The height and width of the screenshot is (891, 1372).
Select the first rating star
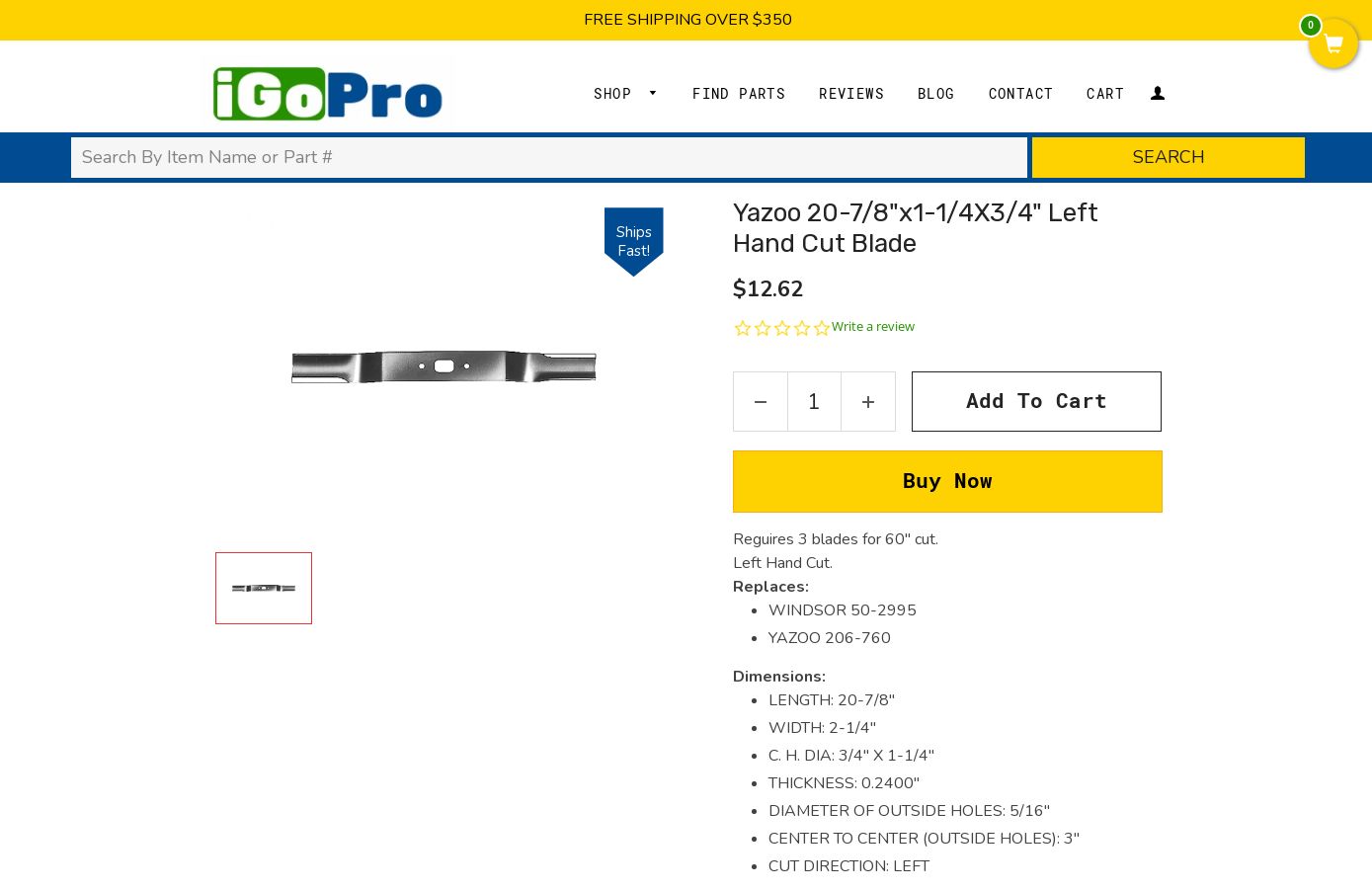point(743,328)
